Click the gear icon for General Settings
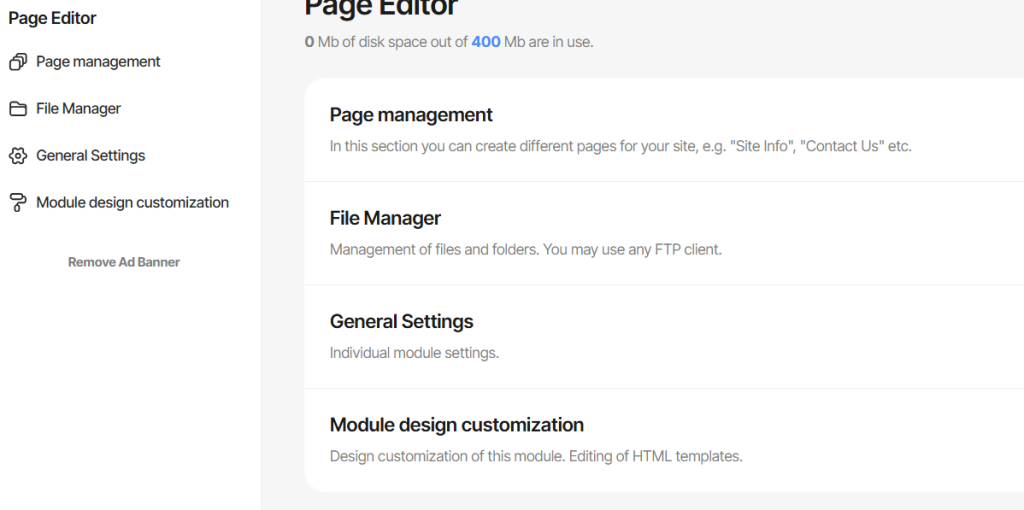 pyautogui.click(x=18, y=156)
